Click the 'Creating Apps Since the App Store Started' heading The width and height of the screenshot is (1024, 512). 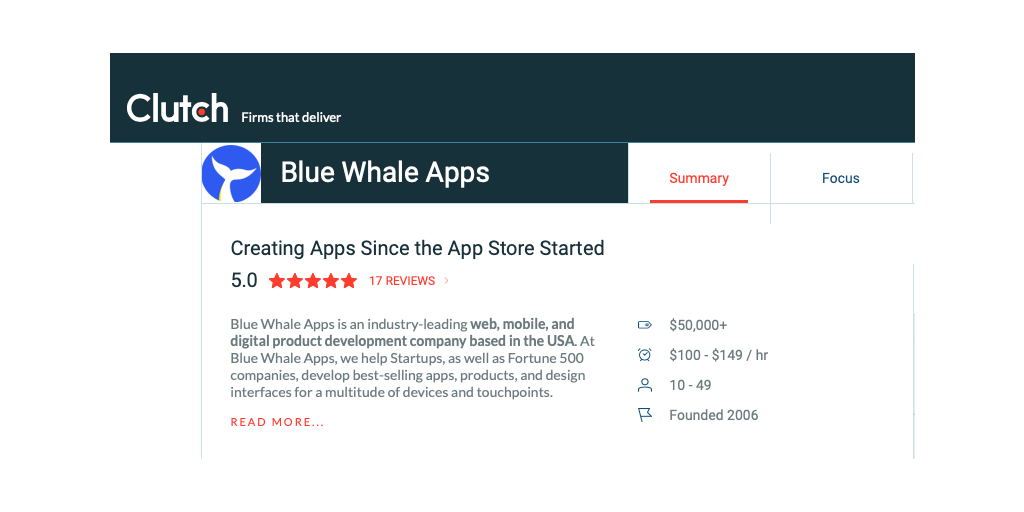(x=417, y=248)
